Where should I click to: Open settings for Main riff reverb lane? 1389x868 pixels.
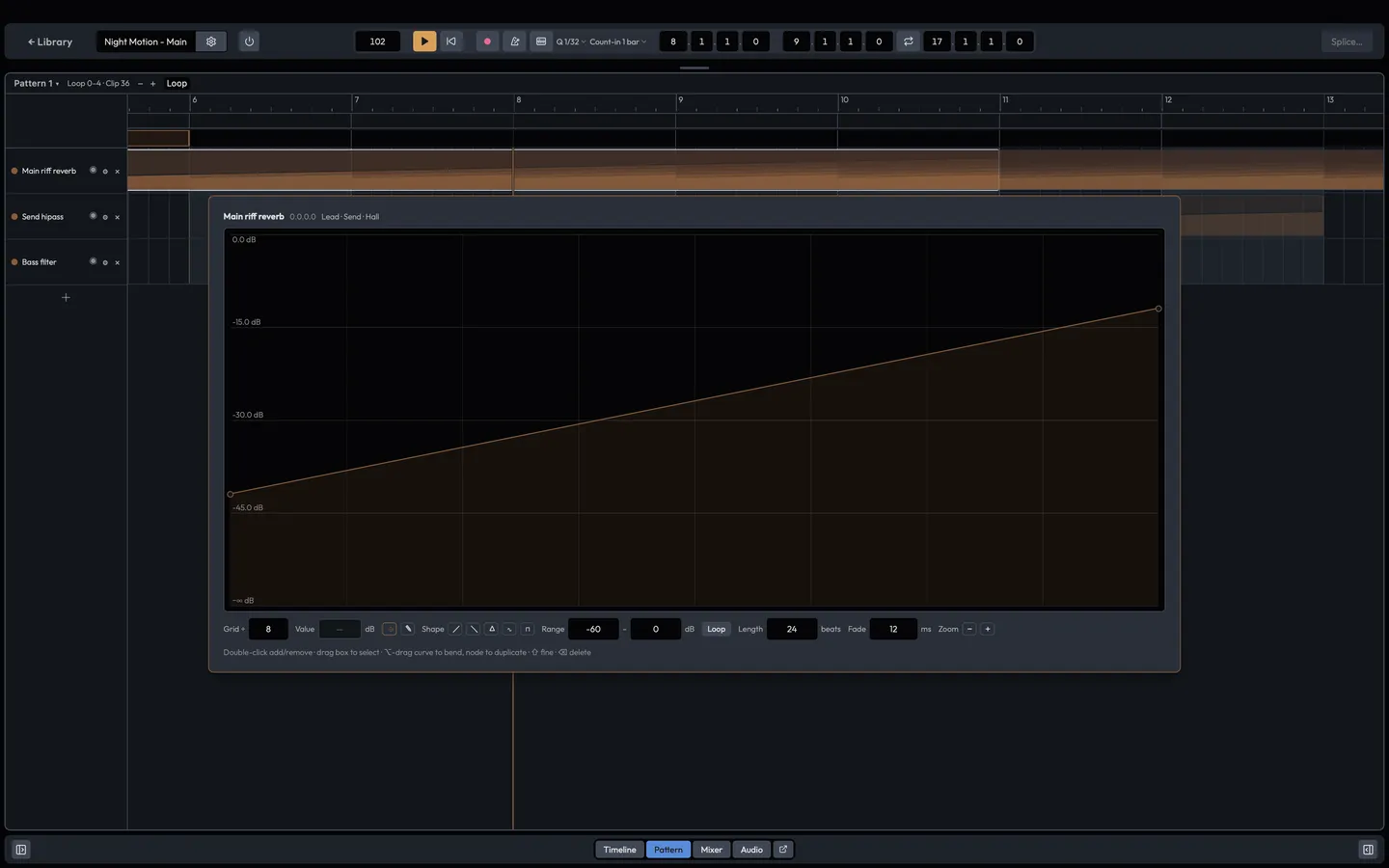pos(105,171)
